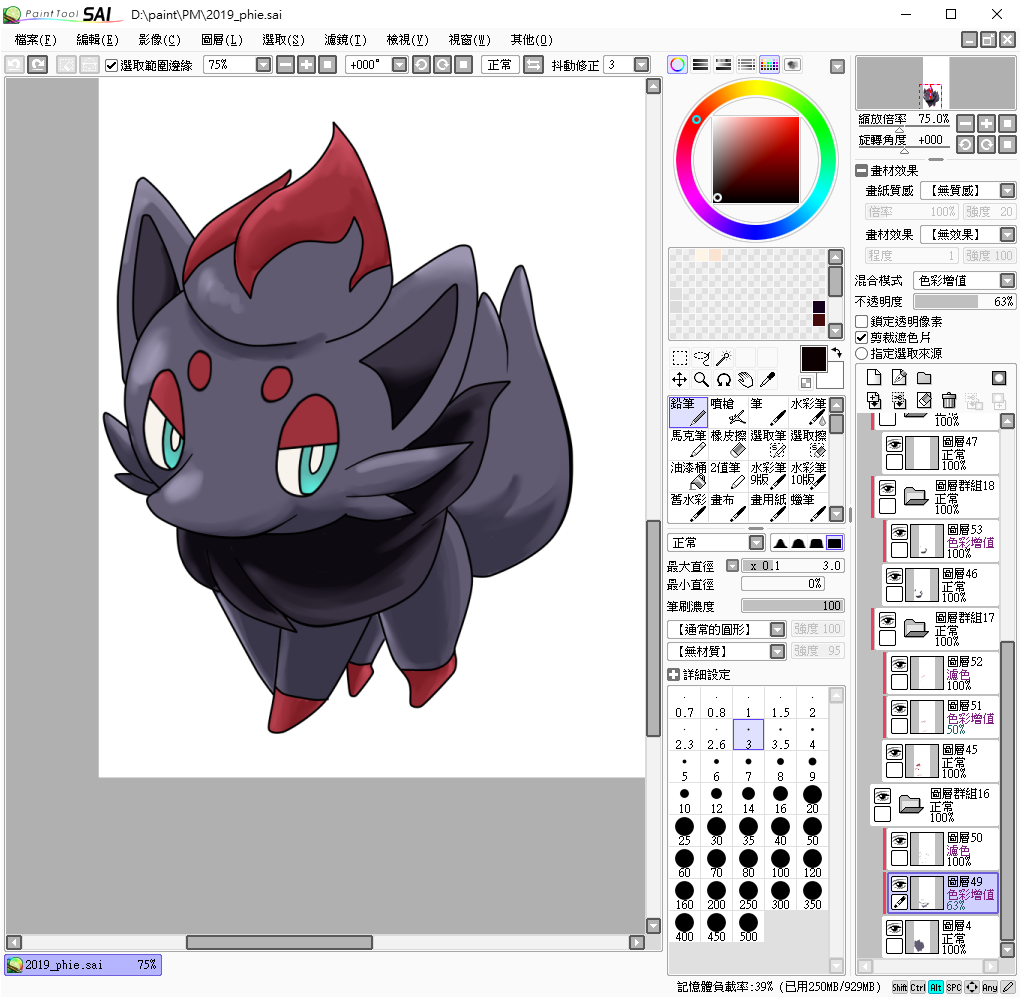Hide layer 圖層45 using its eye
The width and height of the screenshot is (1021, 998).
(895, 752)
